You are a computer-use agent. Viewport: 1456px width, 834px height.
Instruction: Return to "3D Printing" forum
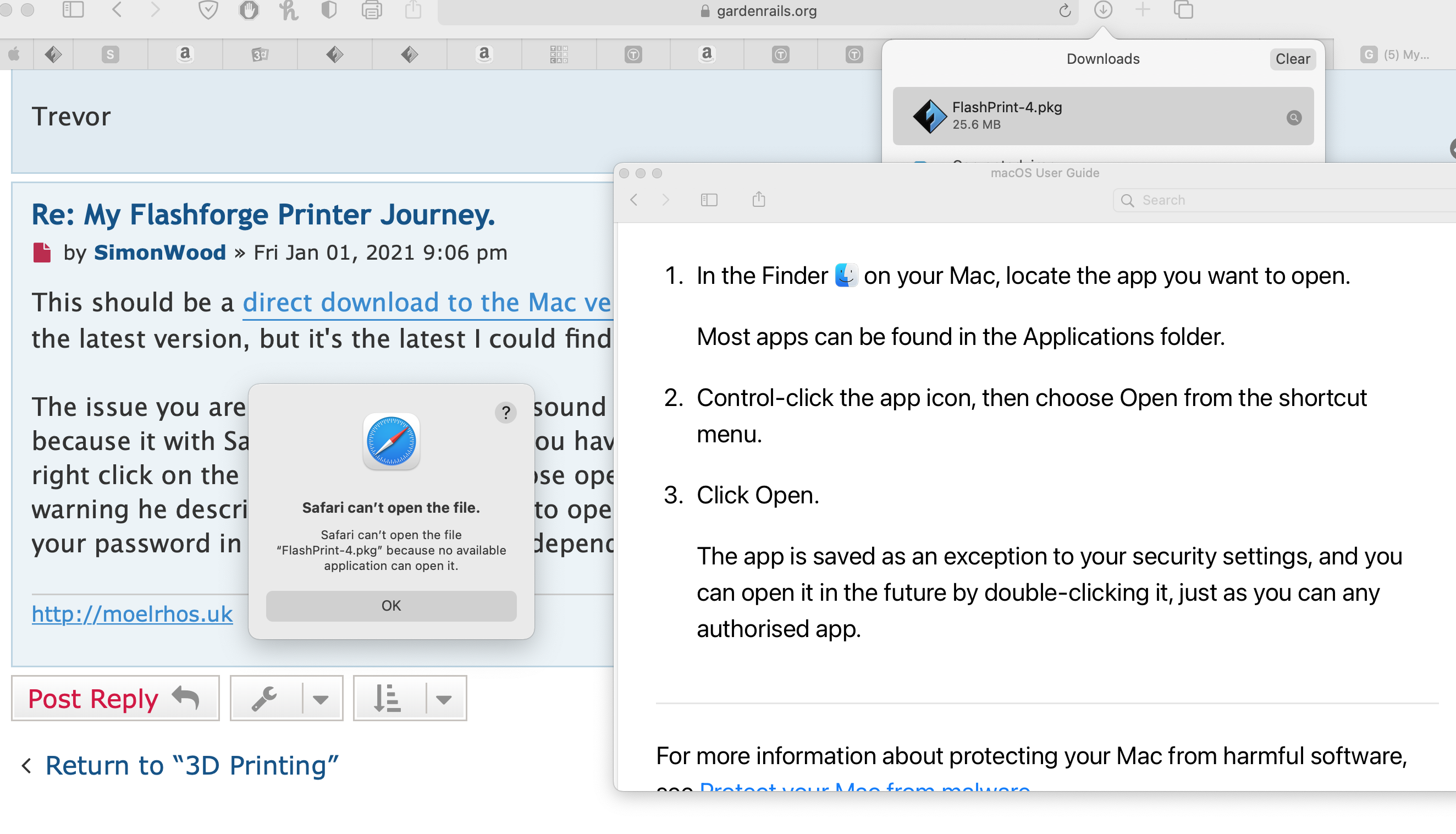pyautogui.click(x=192, y=765)
